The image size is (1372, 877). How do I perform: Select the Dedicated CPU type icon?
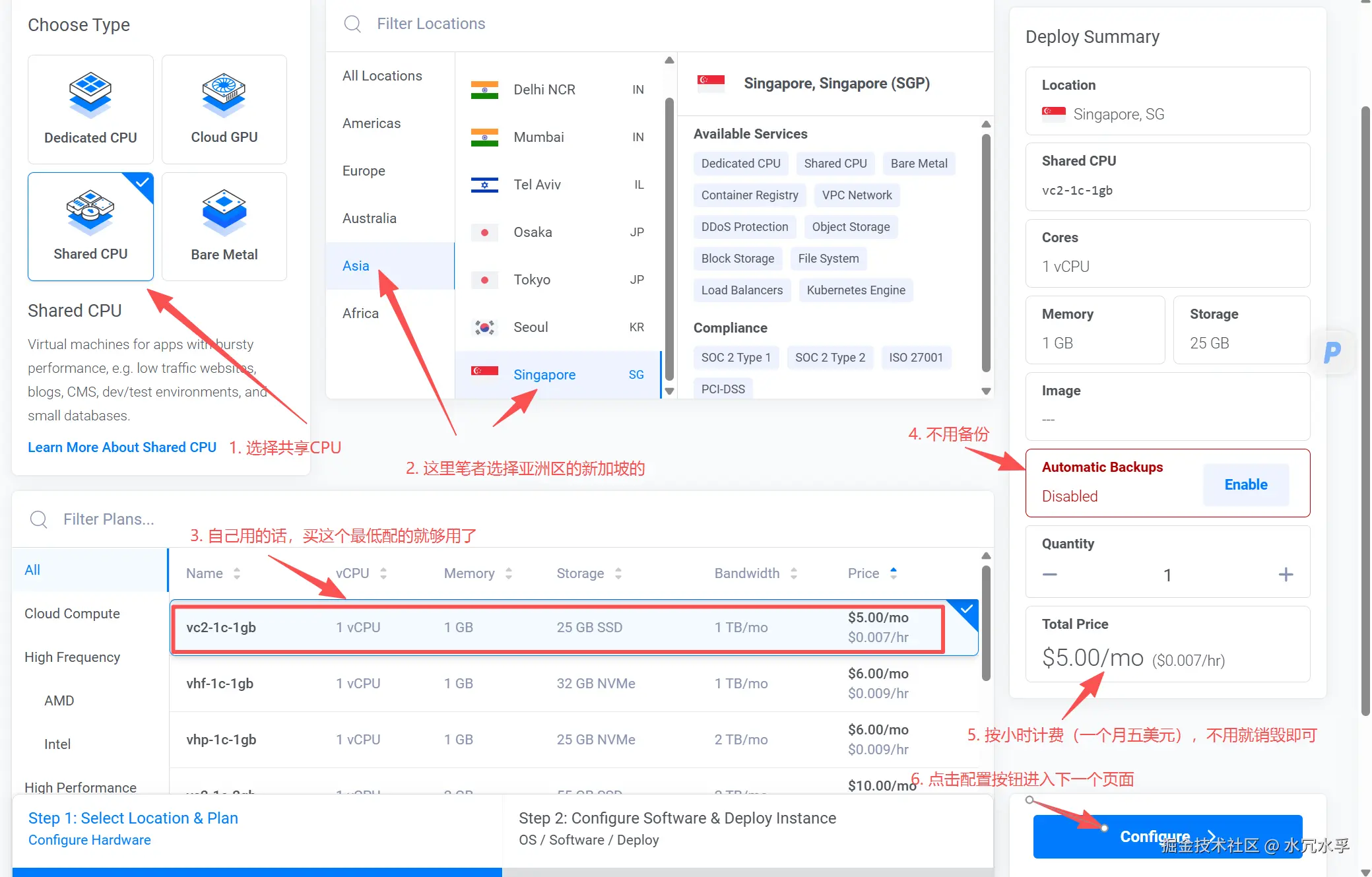point(90,94)
